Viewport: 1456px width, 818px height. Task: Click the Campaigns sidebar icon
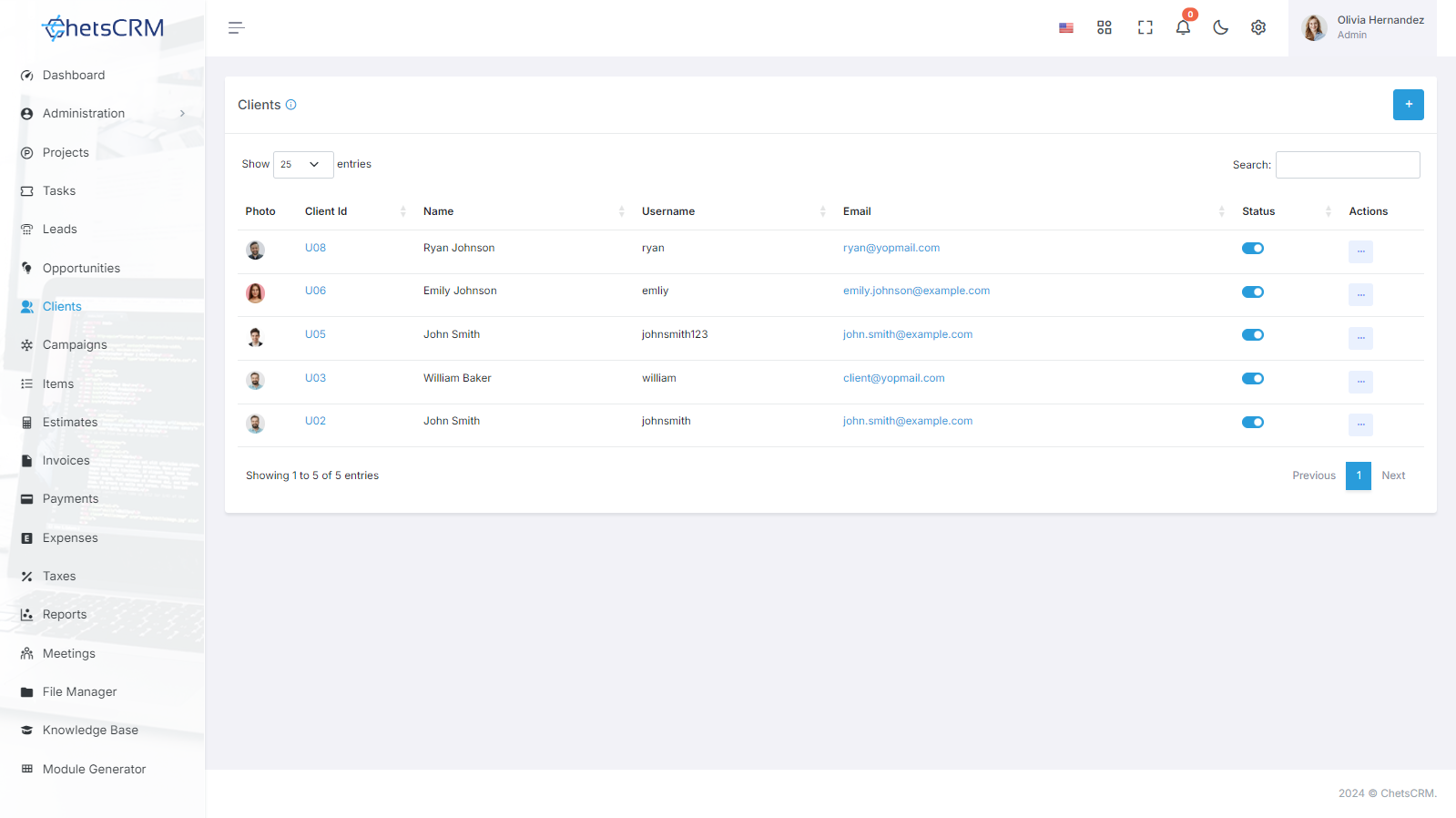[x=26, y=345]
